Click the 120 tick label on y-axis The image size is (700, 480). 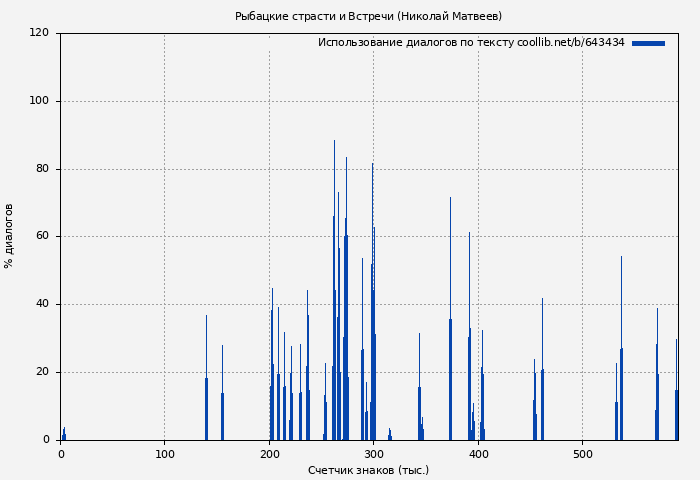pyautogui.click(x=39, y=33)
